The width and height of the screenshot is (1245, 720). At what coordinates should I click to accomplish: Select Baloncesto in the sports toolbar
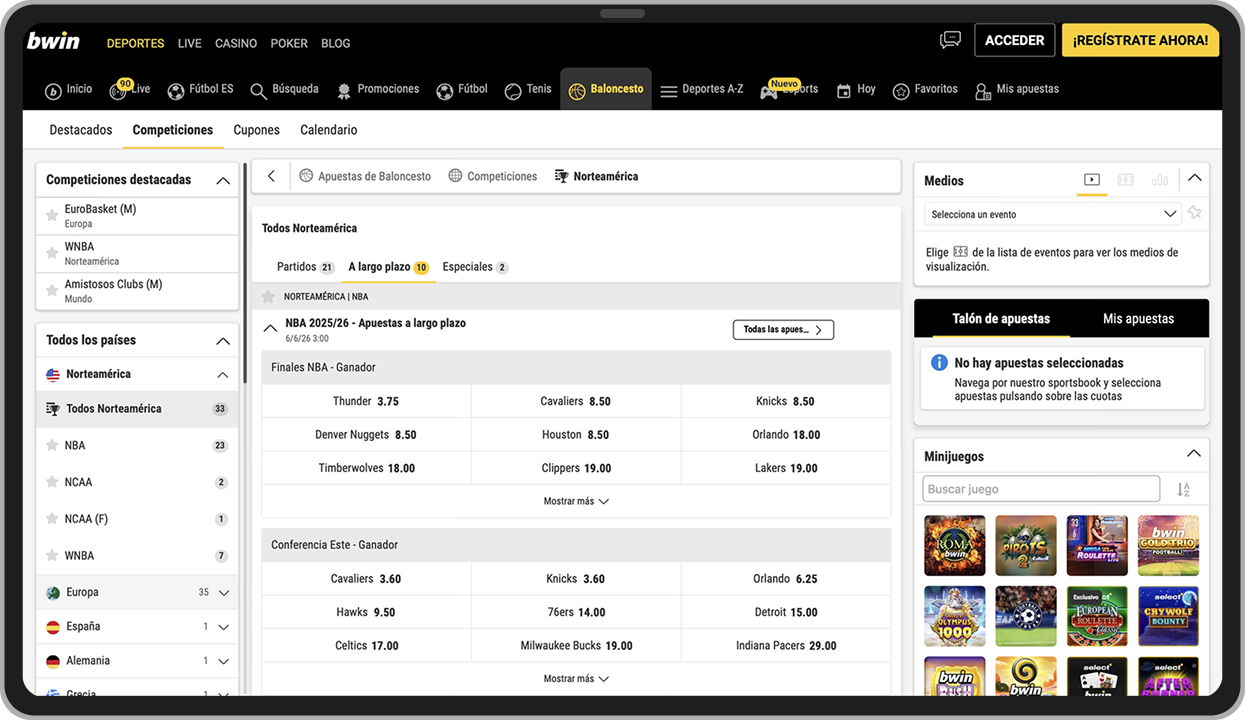(x=606, y=89)
